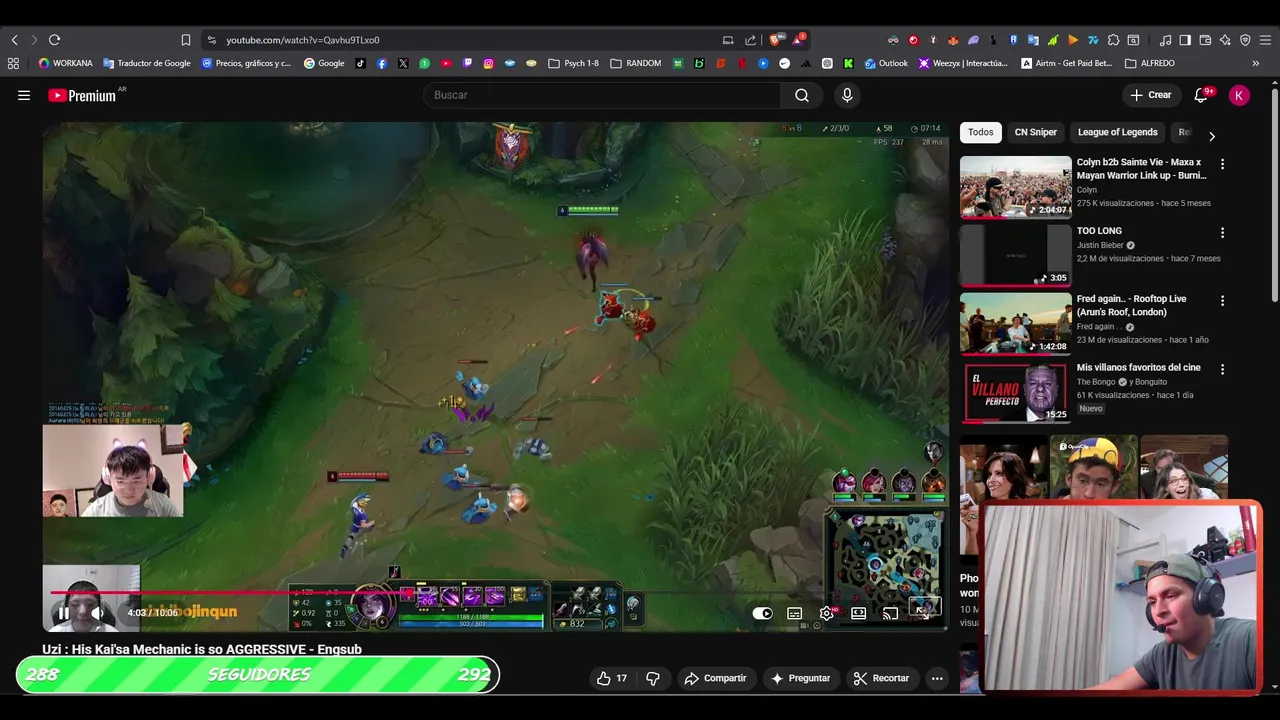1280x720 pixels.
Task: Open the browser main menu
Action: pyautogui.click(x=1266, y=40)
